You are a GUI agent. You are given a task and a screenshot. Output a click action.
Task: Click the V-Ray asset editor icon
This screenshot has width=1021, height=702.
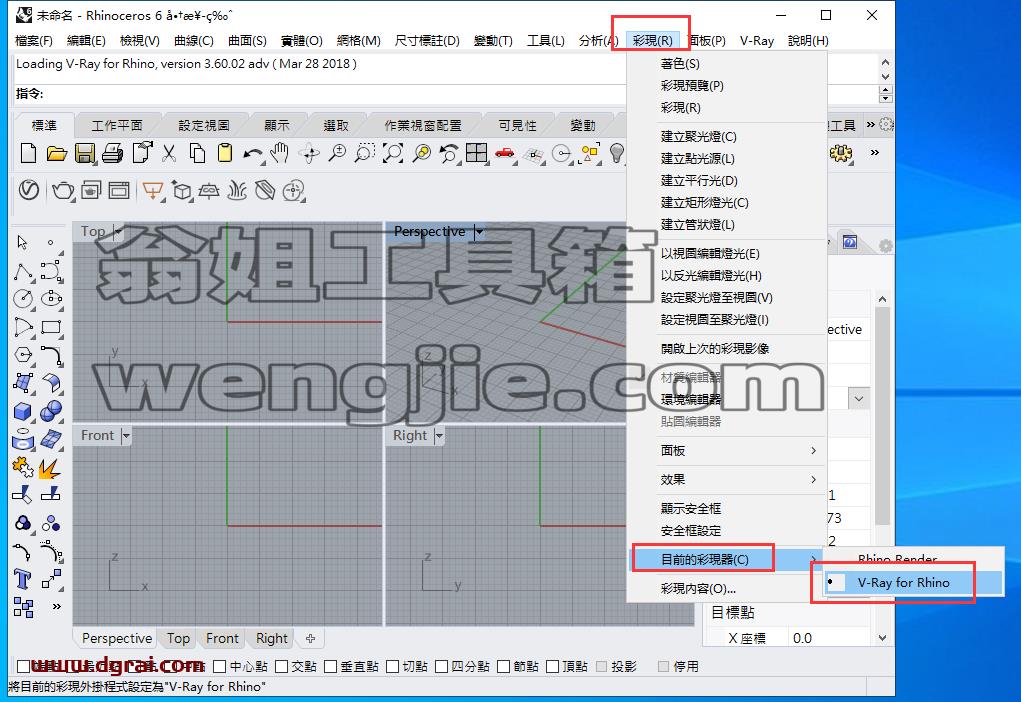click(x=29, y=190)
